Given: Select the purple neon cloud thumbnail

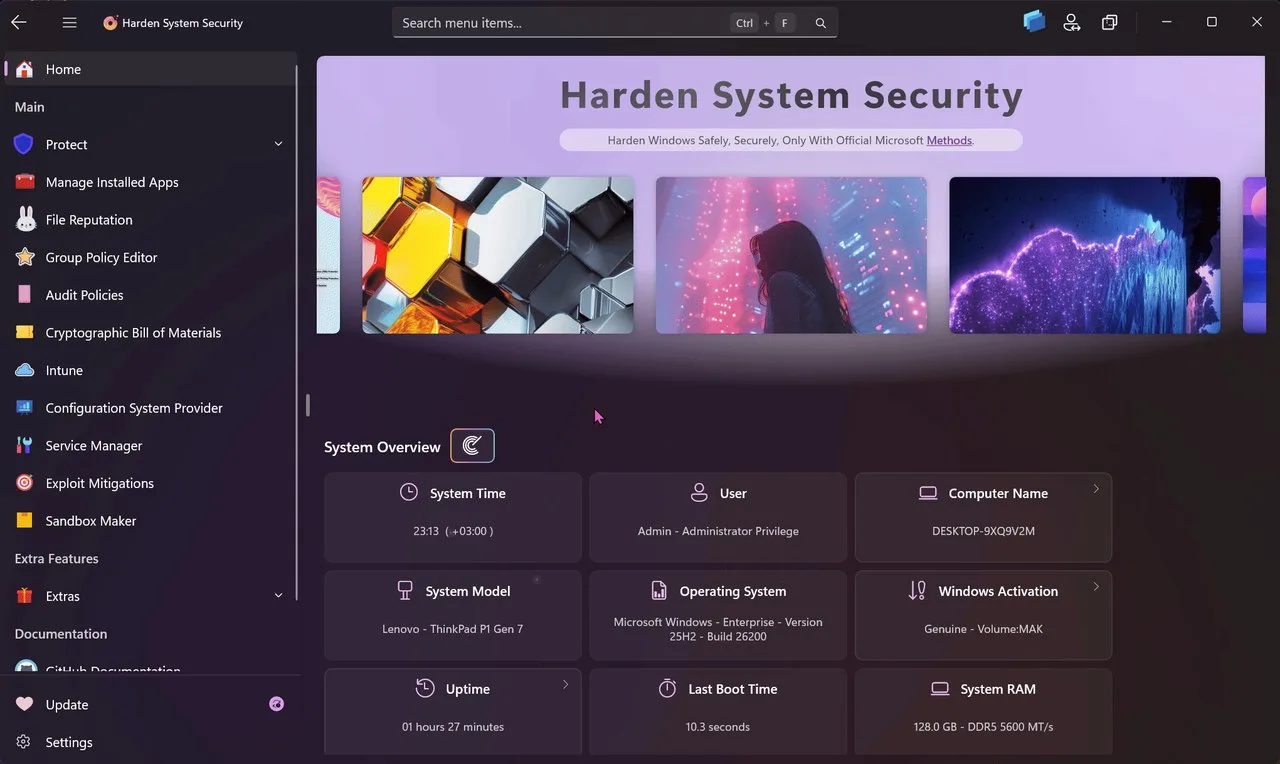Looking at the screenshot, I should (1085, 255).
